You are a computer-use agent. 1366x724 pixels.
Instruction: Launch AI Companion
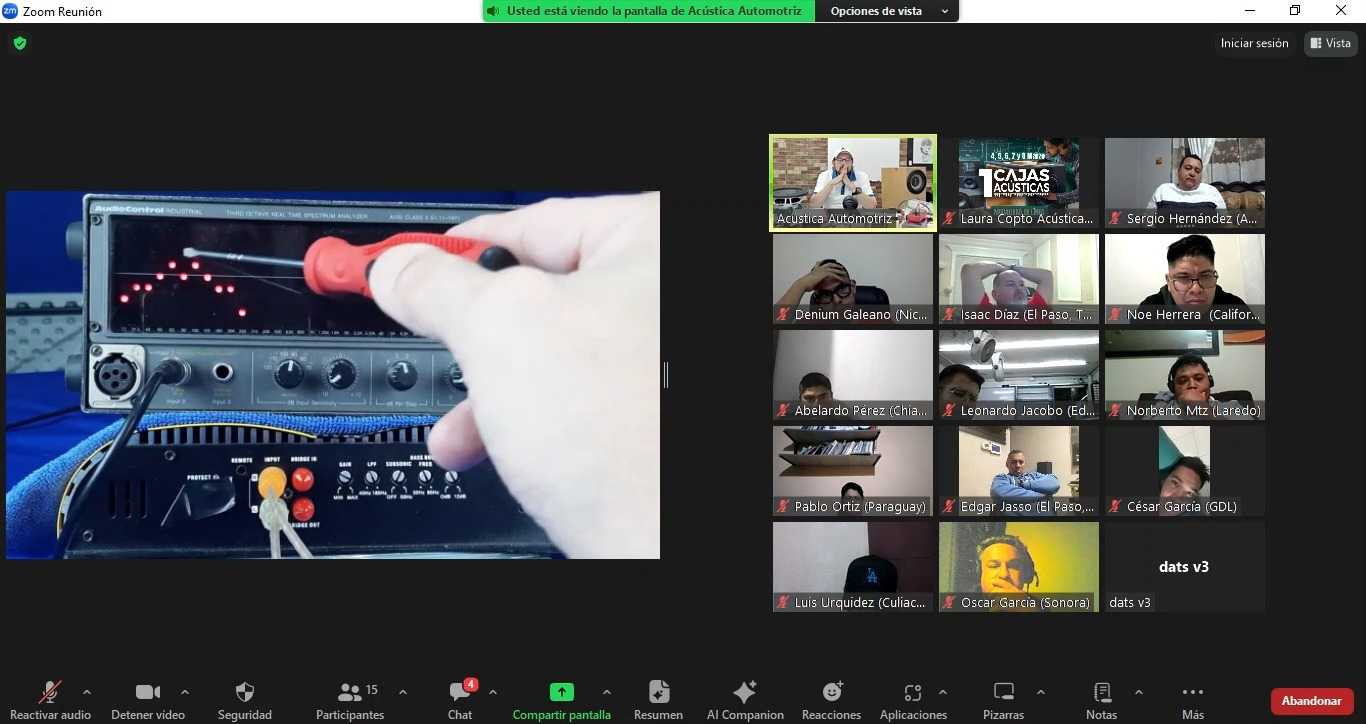[x=745, y=692]
